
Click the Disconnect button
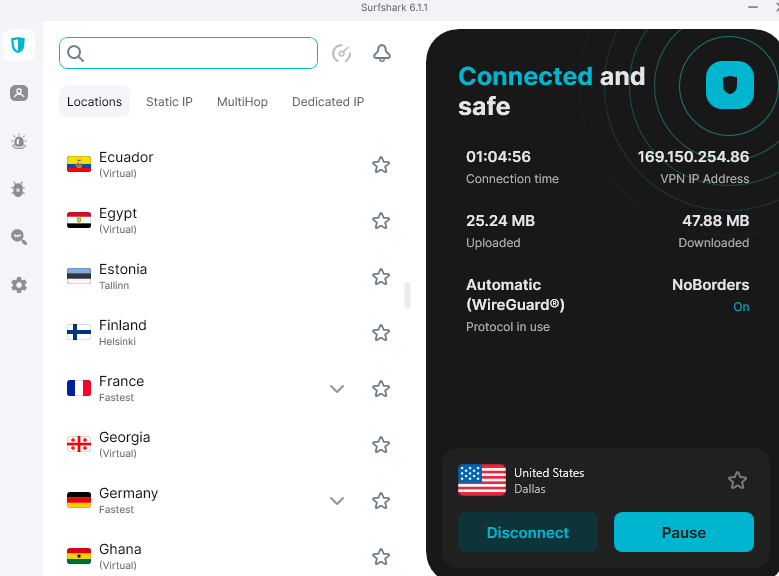click(528, 532)
